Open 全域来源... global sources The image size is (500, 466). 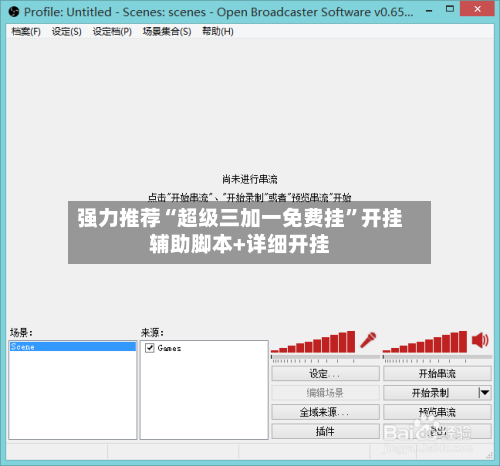tap(325, 412)
